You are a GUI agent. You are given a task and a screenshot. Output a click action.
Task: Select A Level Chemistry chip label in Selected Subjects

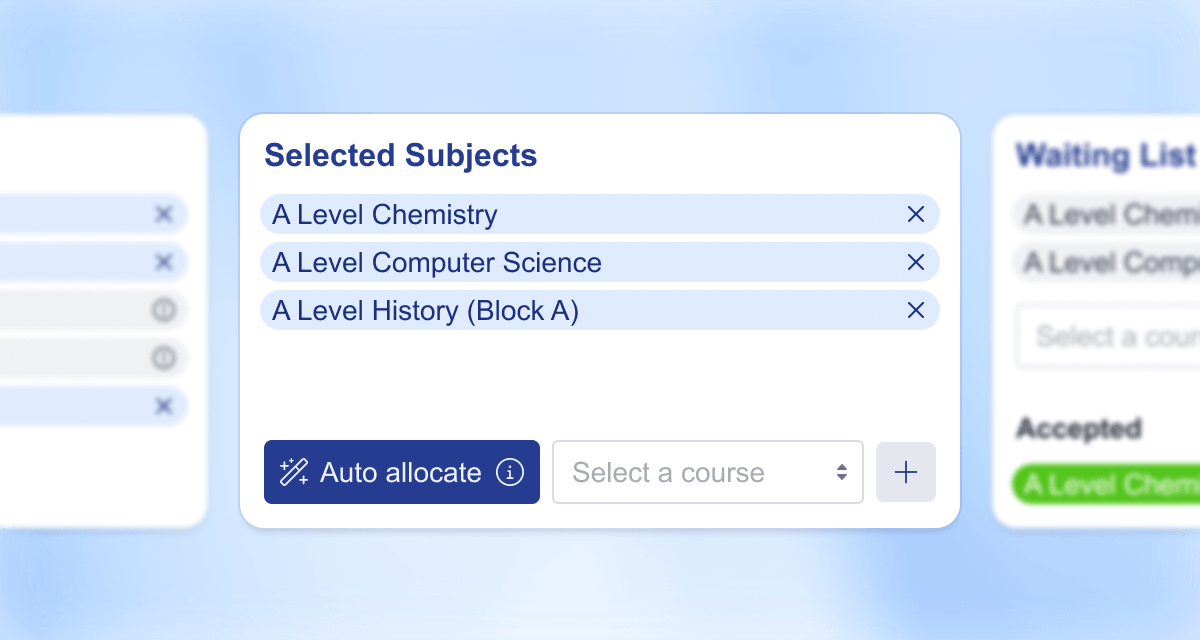point(385,215)
